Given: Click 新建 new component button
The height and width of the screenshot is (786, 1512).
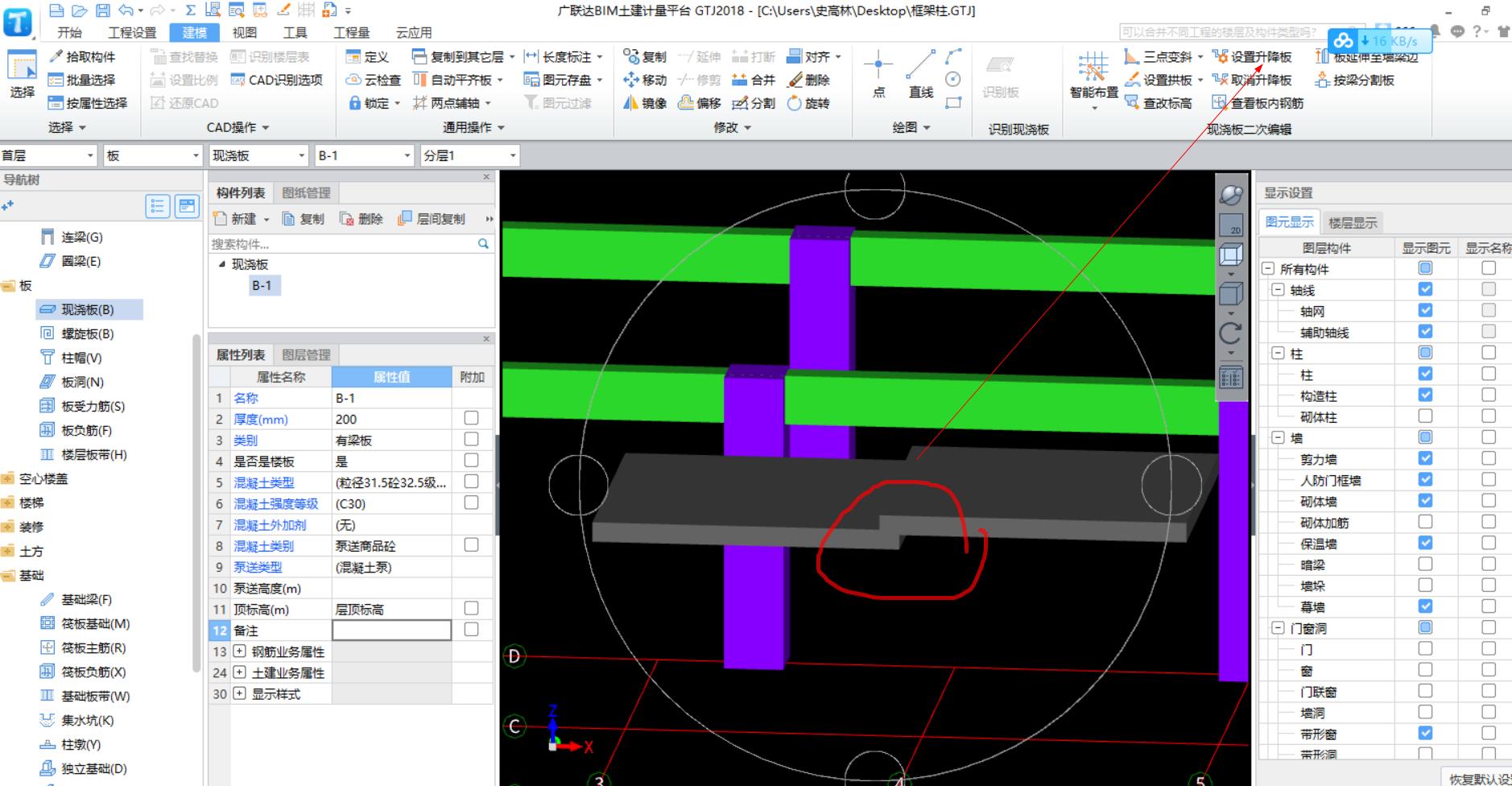Looking at the screenshot, I should [242, 218].
